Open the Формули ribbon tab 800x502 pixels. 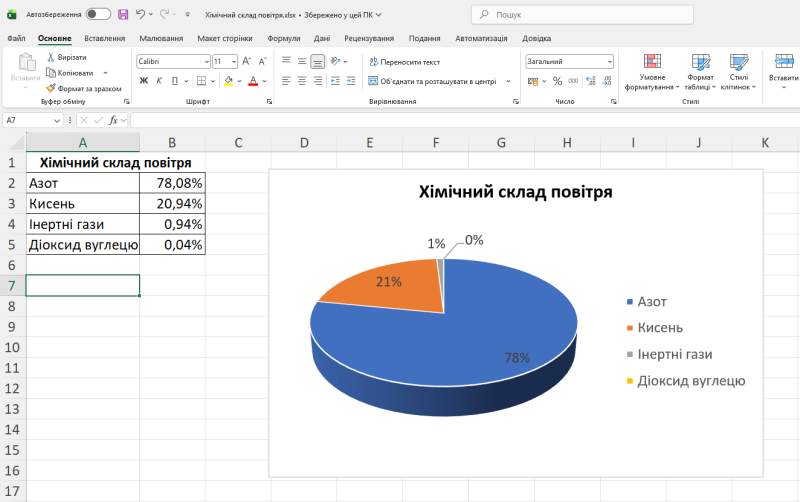coord(284,38)
